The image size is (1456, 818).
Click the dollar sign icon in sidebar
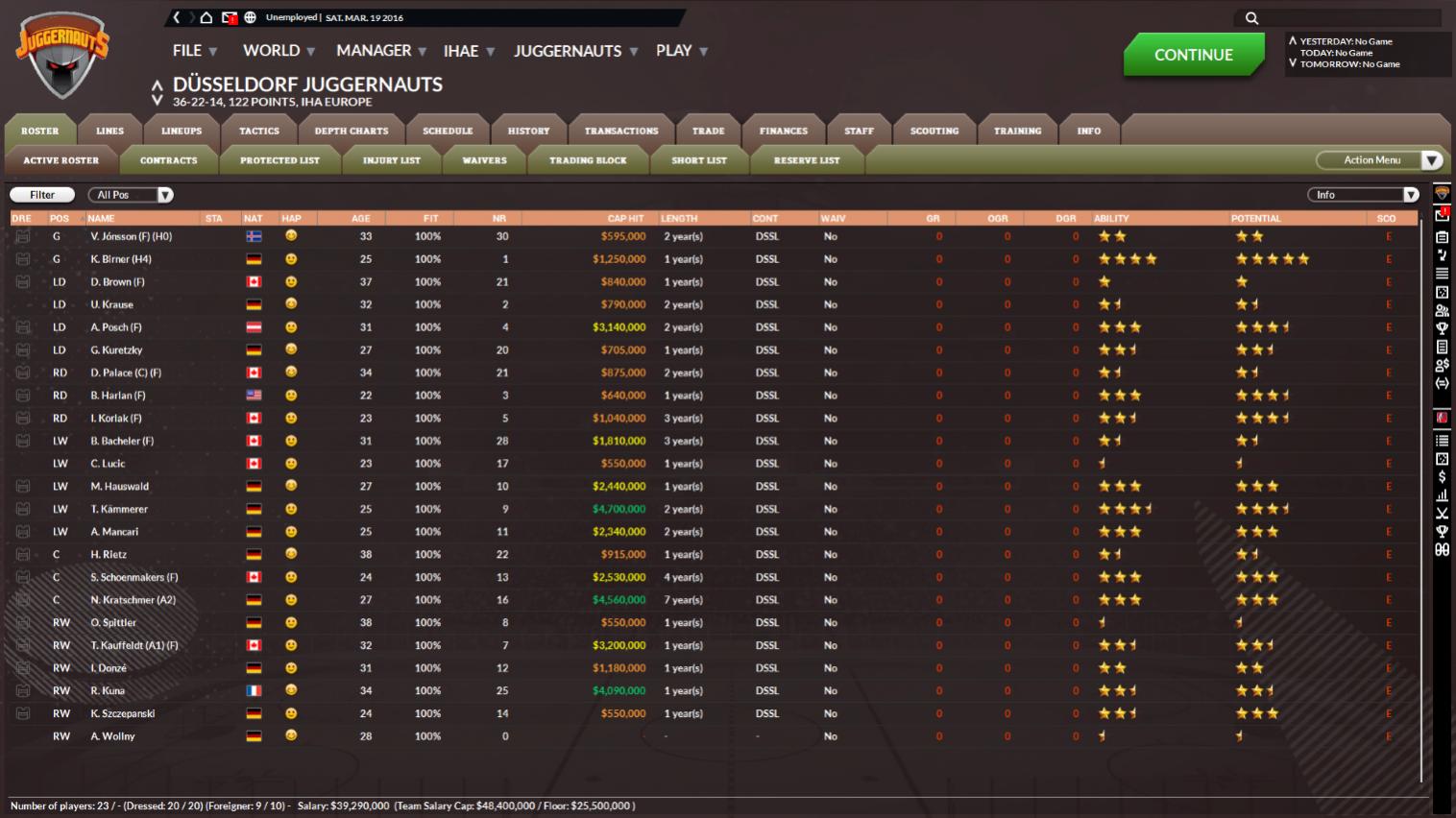(1442, 477)
